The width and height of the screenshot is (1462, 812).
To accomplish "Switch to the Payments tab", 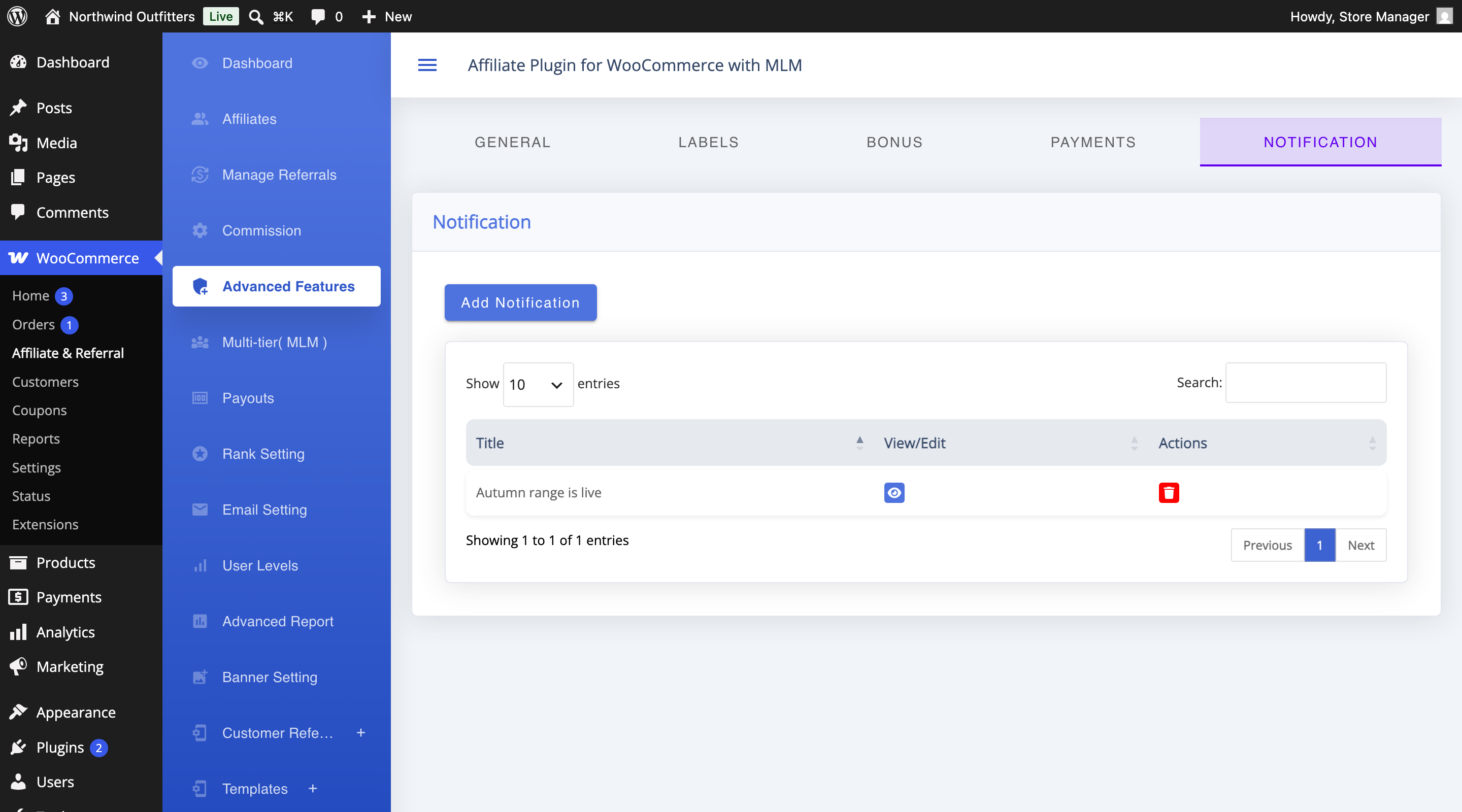I will pos(1093,142).
